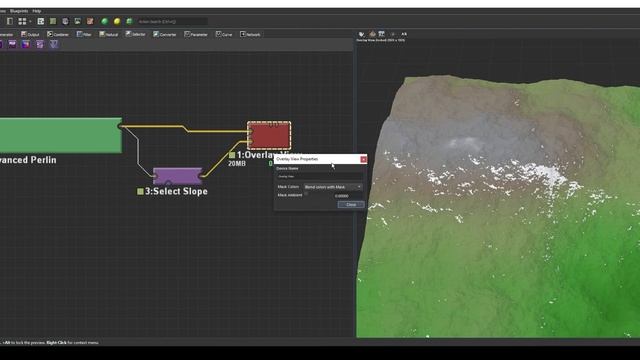
Task: Switch to the Natural device tab
Action: [x=109, y=34]
